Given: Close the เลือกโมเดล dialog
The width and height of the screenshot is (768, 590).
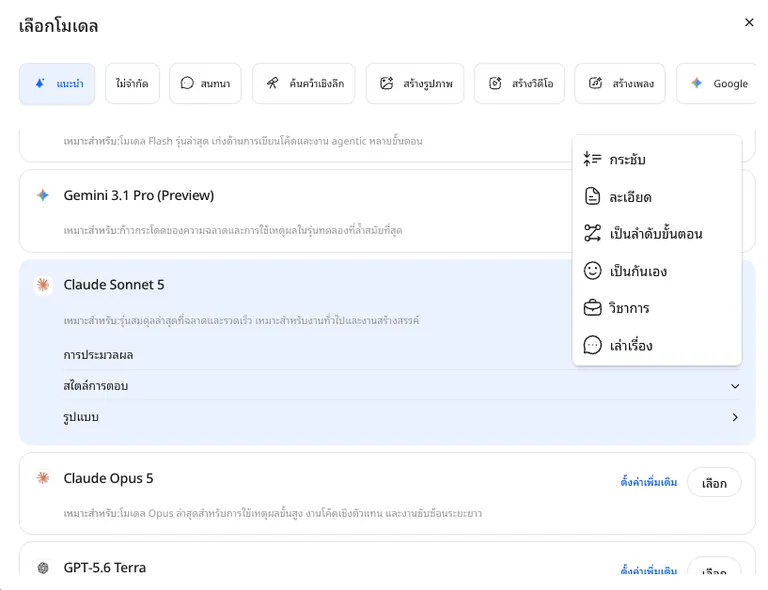Looking at the screenshot, I should pos(749,22).
